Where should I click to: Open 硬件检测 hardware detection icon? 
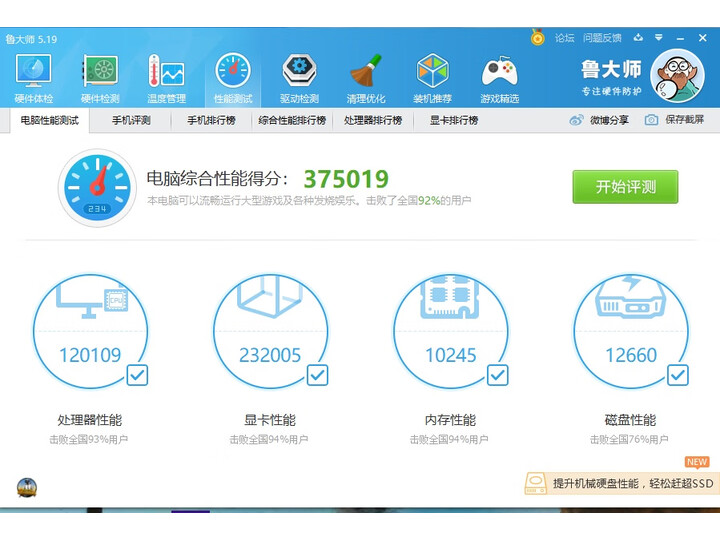pos(100,71)
